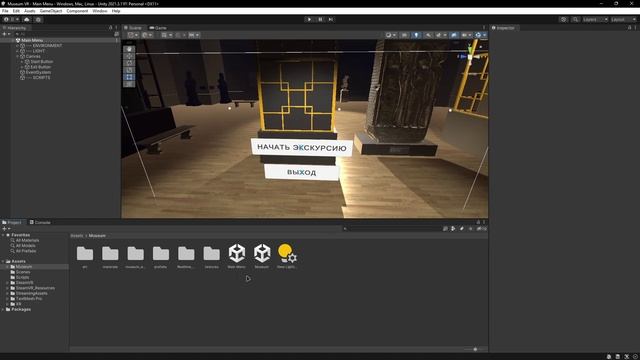This screenshot has height=360, width=640.
Task: Open the snap increment dropdown
Action: pos(193,35)
